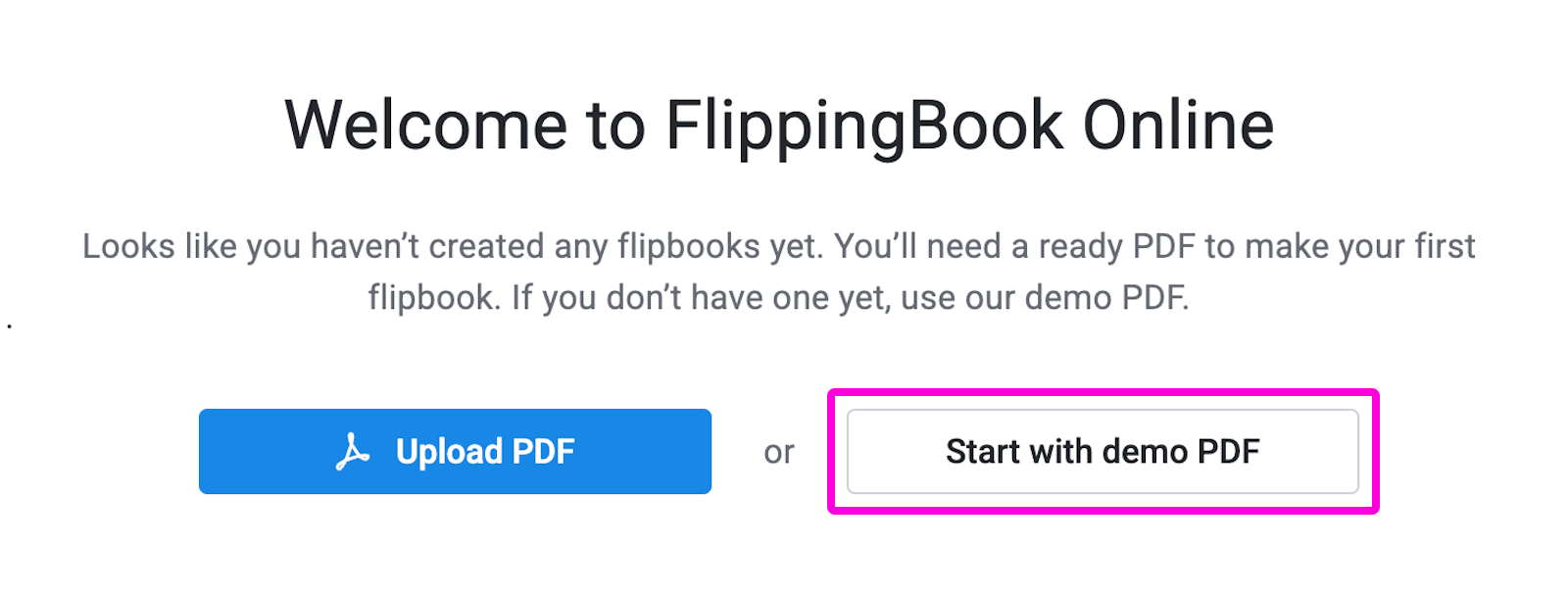Begin uploading your own PDF file
This screenshot has height=597, width=1568.
(455, 451)
